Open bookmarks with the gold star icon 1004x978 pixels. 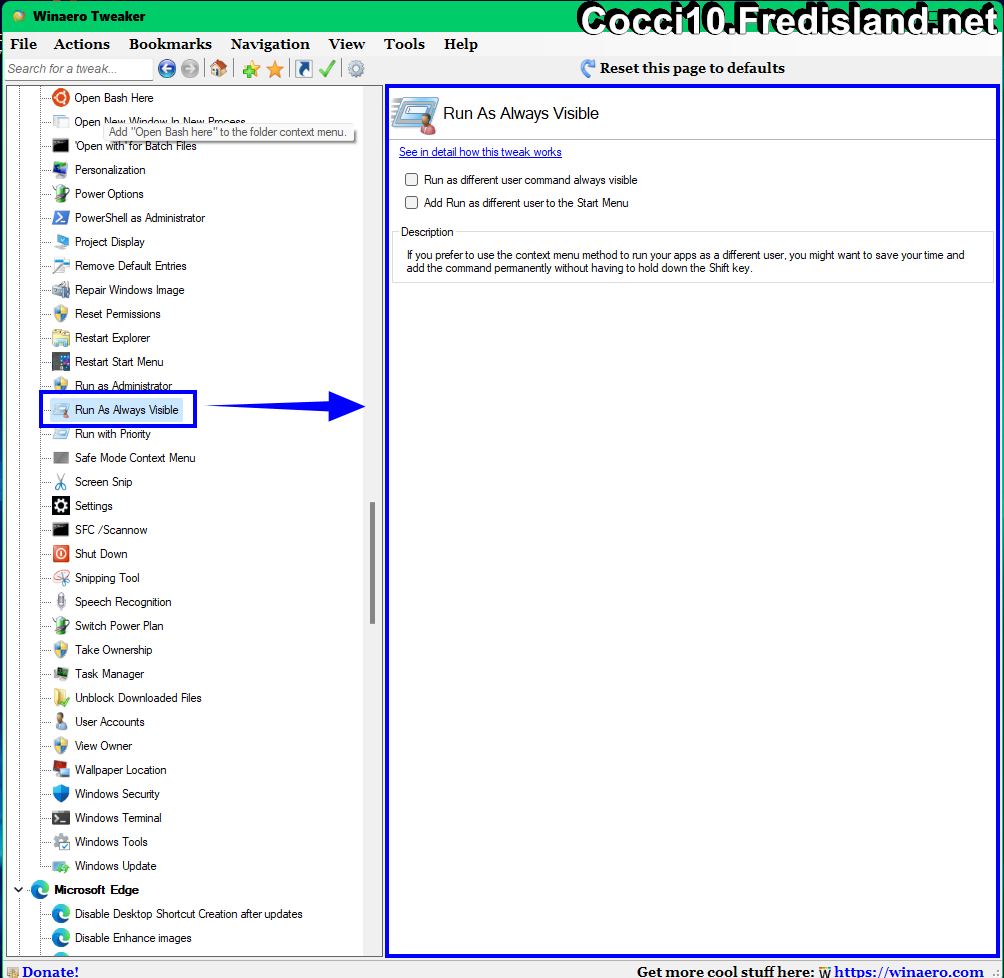tap(275, 69)
